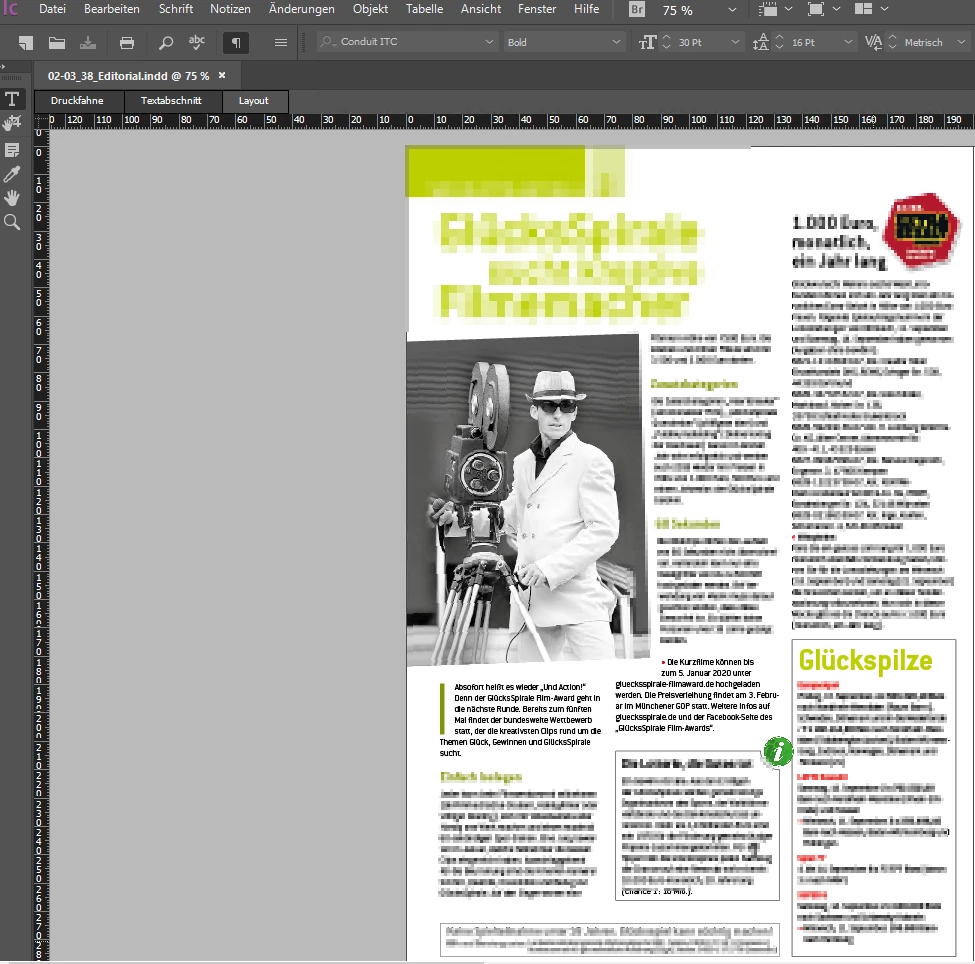This screenshot has width=975, height=964.
Task: Print the document with printer icon
Action: point(127,42)
